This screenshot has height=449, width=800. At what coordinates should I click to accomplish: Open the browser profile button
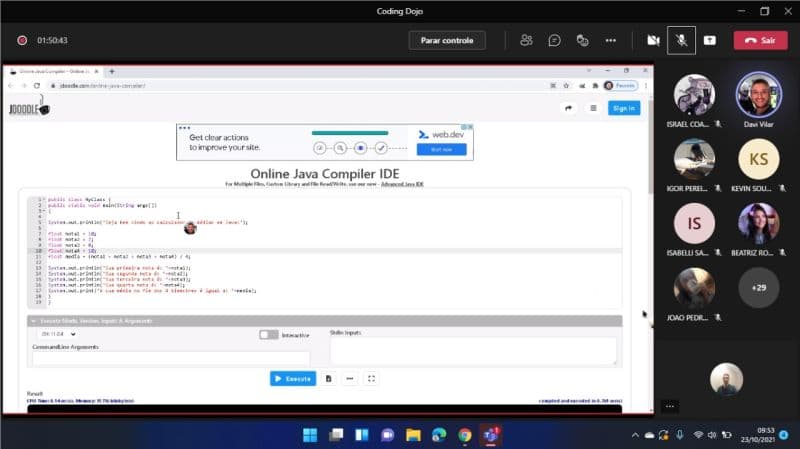click(620, 86)
